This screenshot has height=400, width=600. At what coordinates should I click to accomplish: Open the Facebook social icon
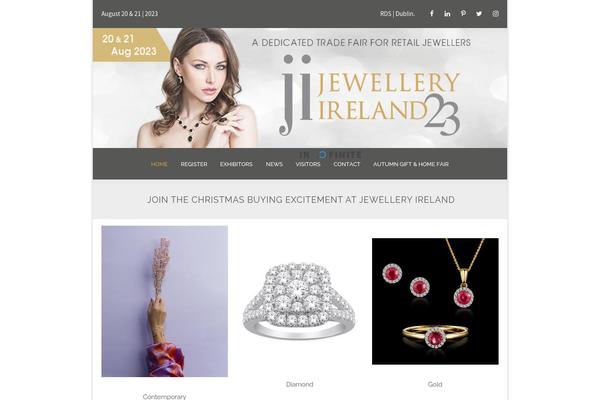(x=431, y=13)
